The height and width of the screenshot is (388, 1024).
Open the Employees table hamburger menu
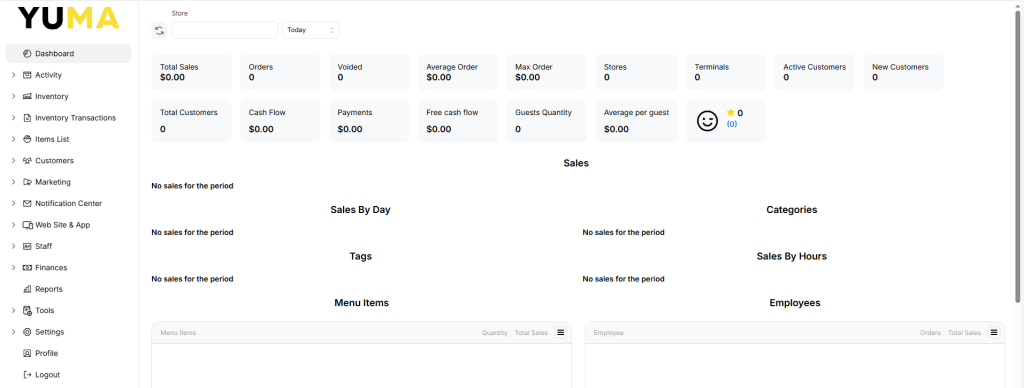point(994,332)
